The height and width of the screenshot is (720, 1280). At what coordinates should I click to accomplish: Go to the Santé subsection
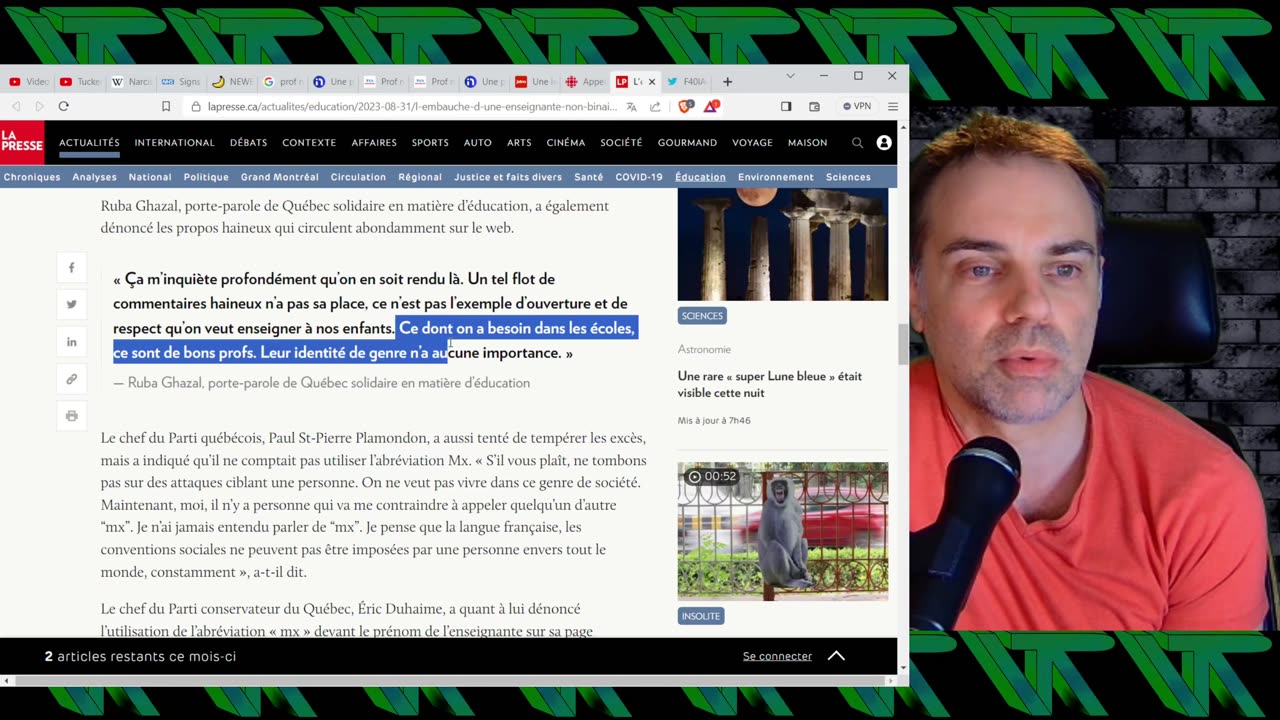click(x=589, y=177)
